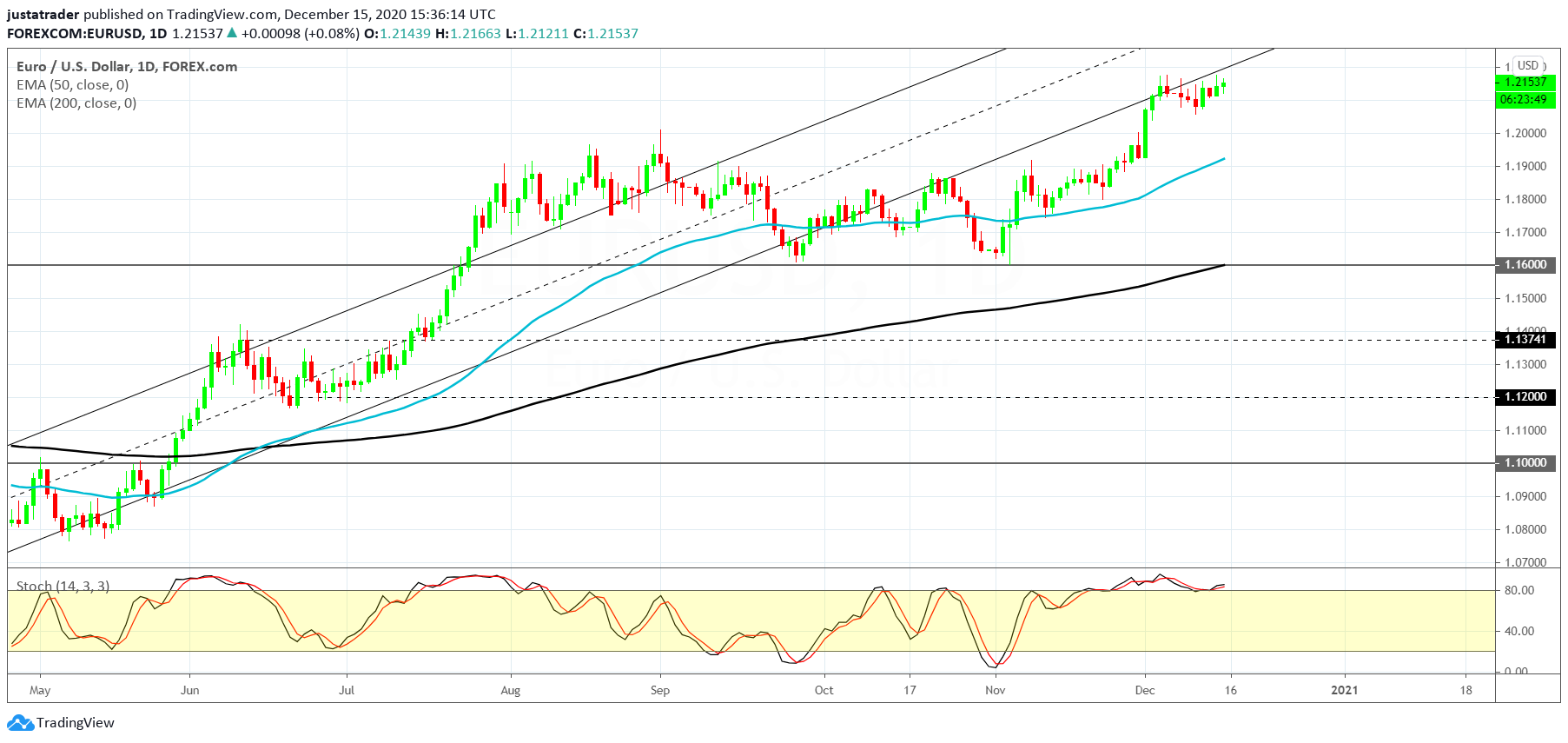Viewport: 1568px width, 743px height.
Task: Click the 80.00 stochastic scale label
Action: [1519, 590]
